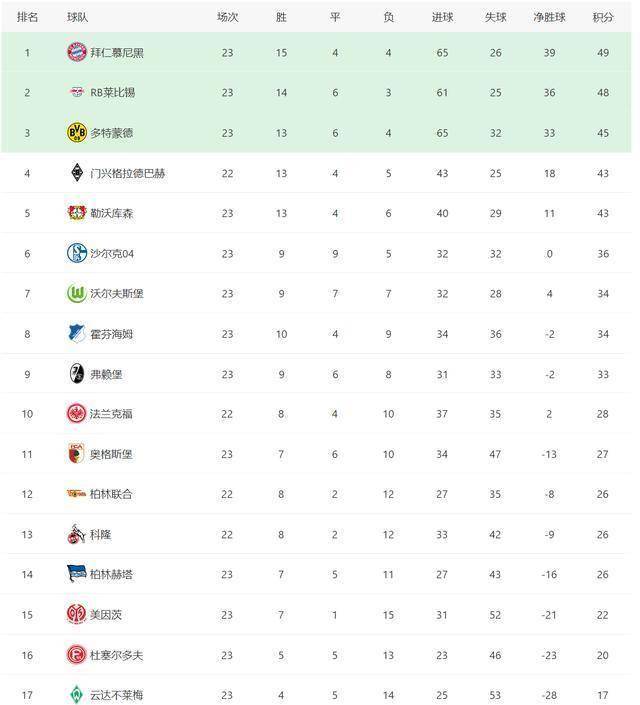This screenshot has height=705, width=640.
Task: Click the Leverkusen club logo
Action: [77, 213]
